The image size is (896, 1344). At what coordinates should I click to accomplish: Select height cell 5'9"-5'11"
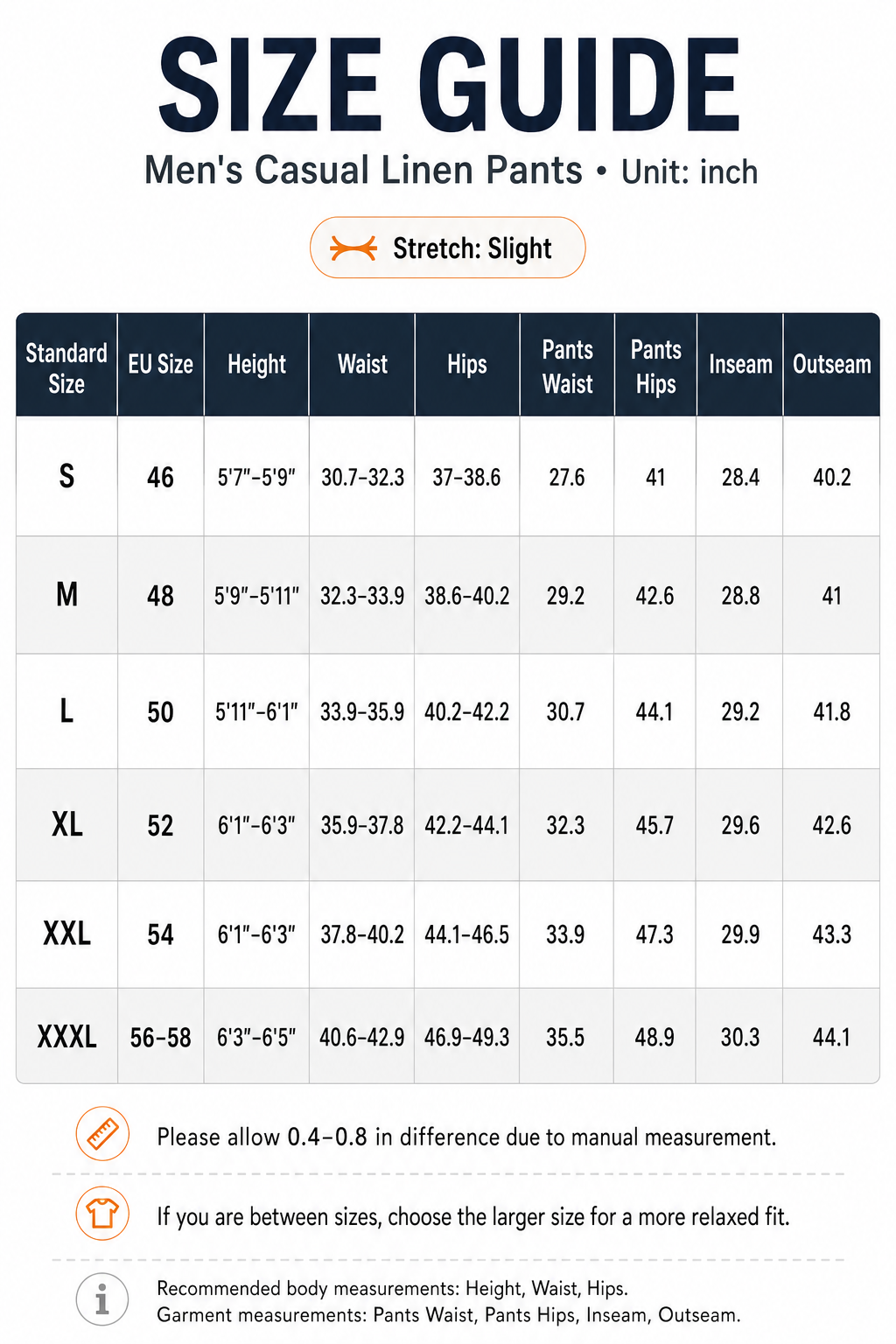coord(256,596)
